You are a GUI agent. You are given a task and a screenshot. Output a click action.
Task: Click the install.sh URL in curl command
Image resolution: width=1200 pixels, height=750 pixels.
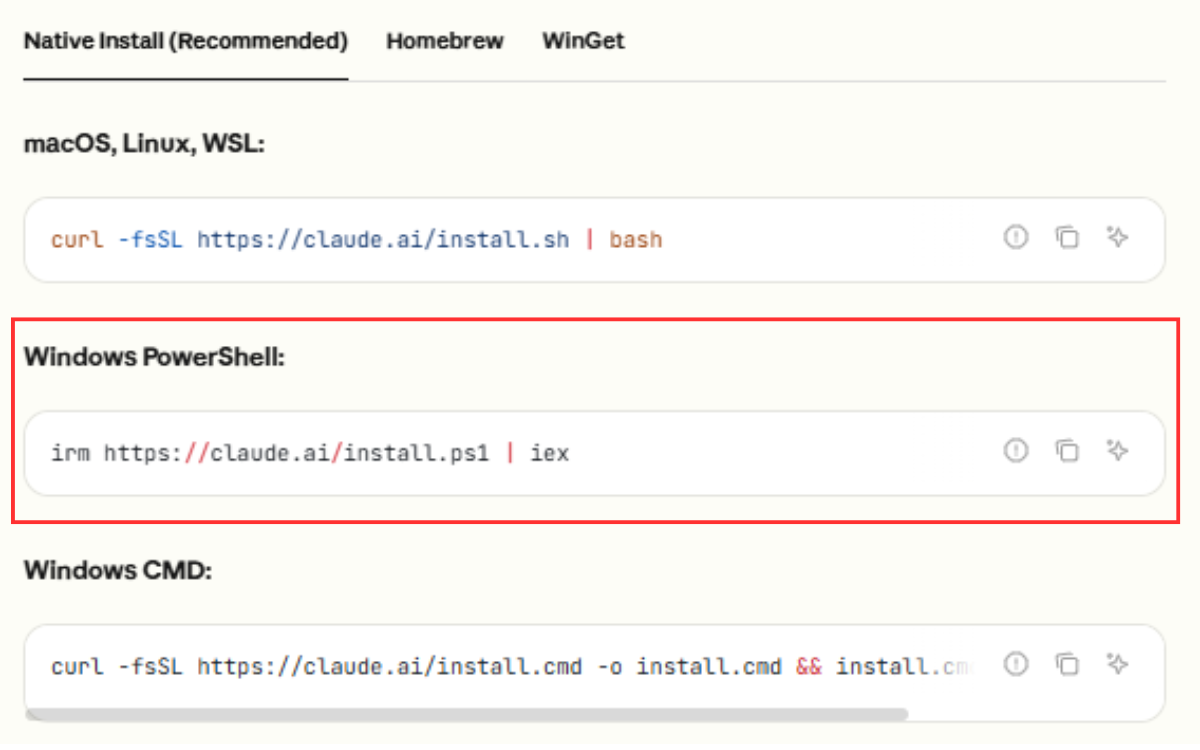click(383, 240)
